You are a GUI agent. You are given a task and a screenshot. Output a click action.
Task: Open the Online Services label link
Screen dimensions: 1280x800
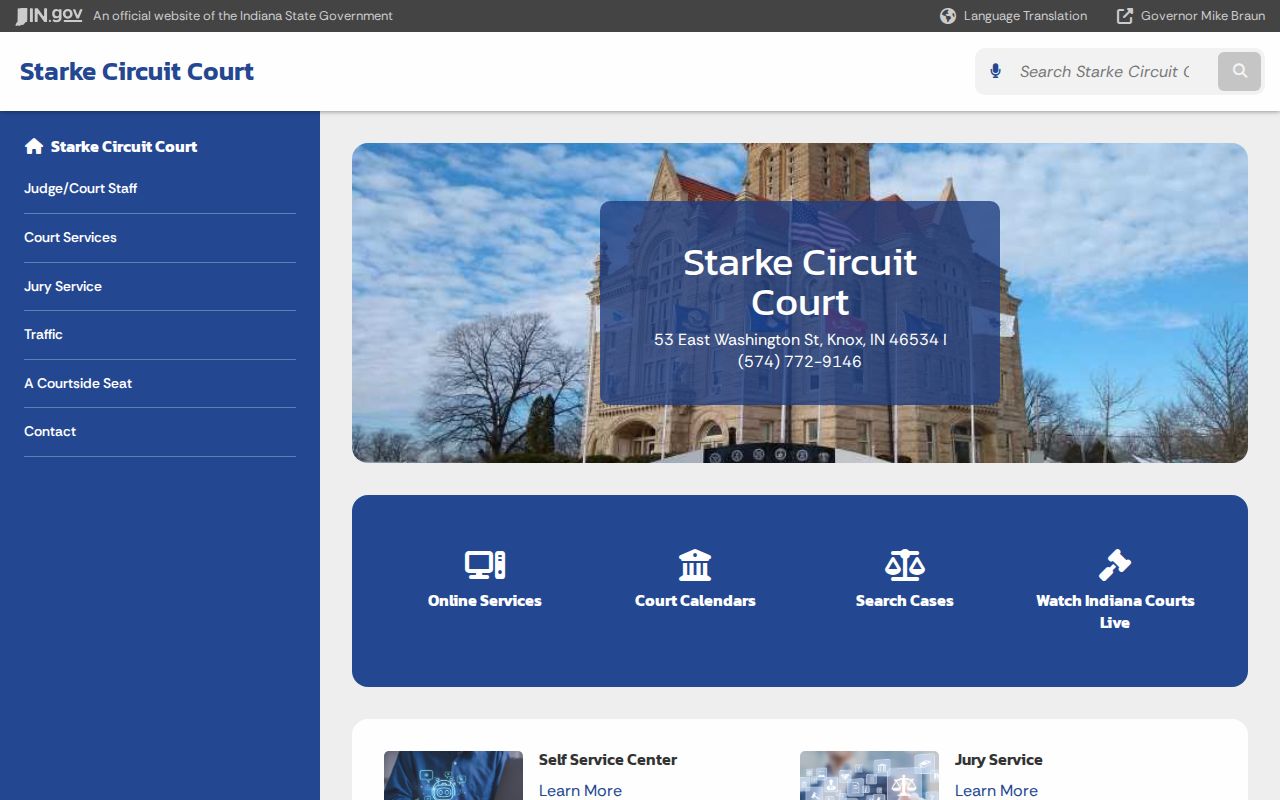485,600
